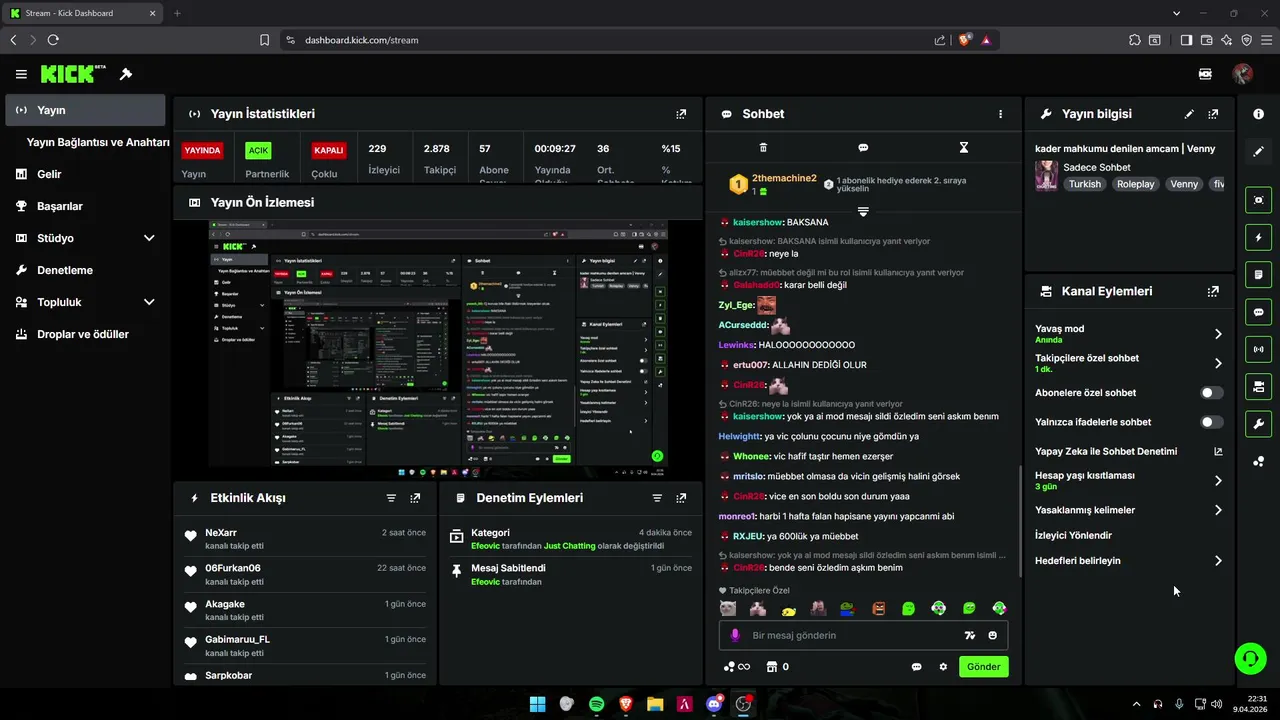1280x720 pixels.
Task: Toggle notes widget in right sidebar
Action: 1258,275
